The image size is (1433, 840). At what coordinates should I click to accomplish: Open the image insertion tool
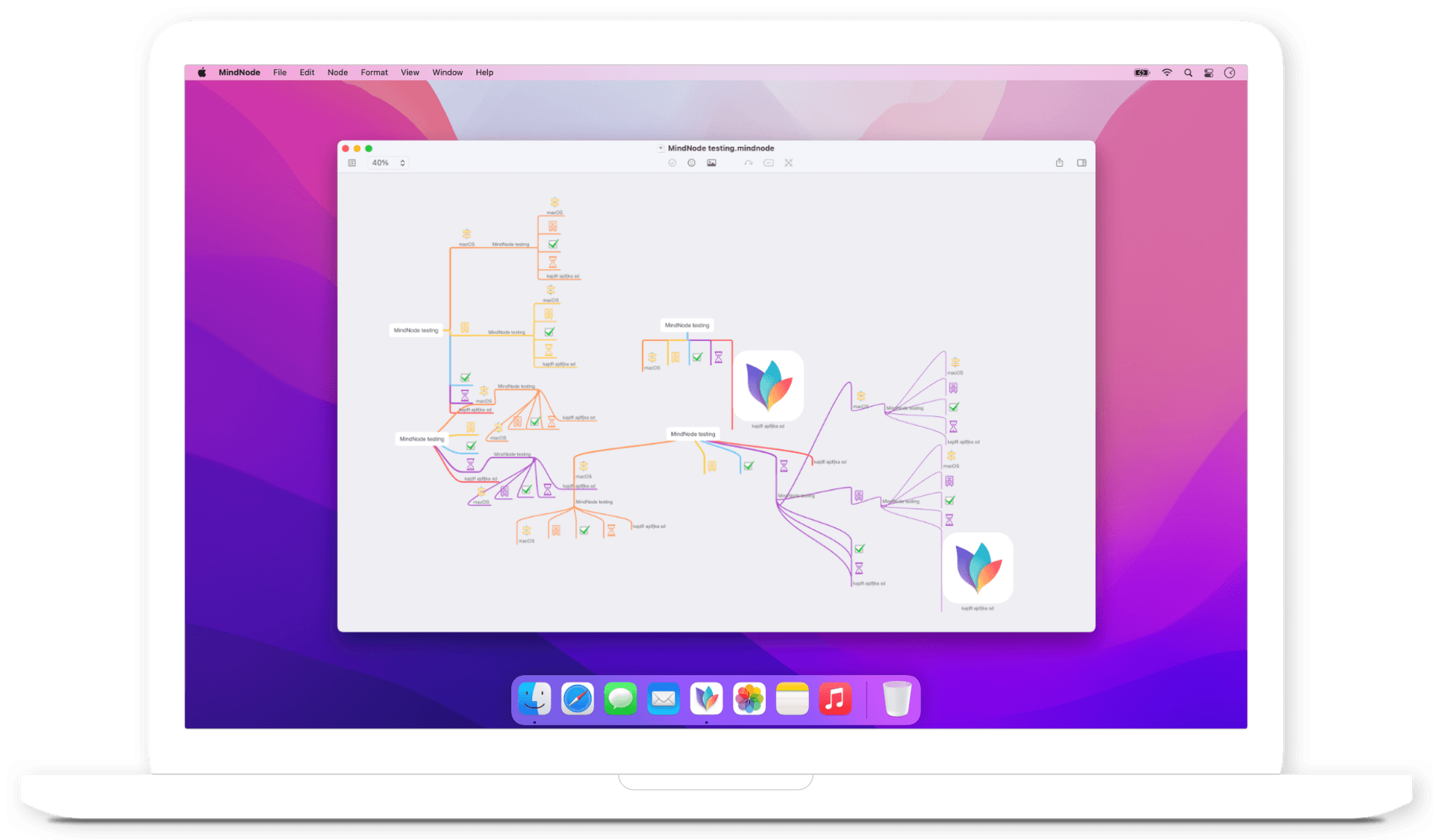[x=711, y=163]
